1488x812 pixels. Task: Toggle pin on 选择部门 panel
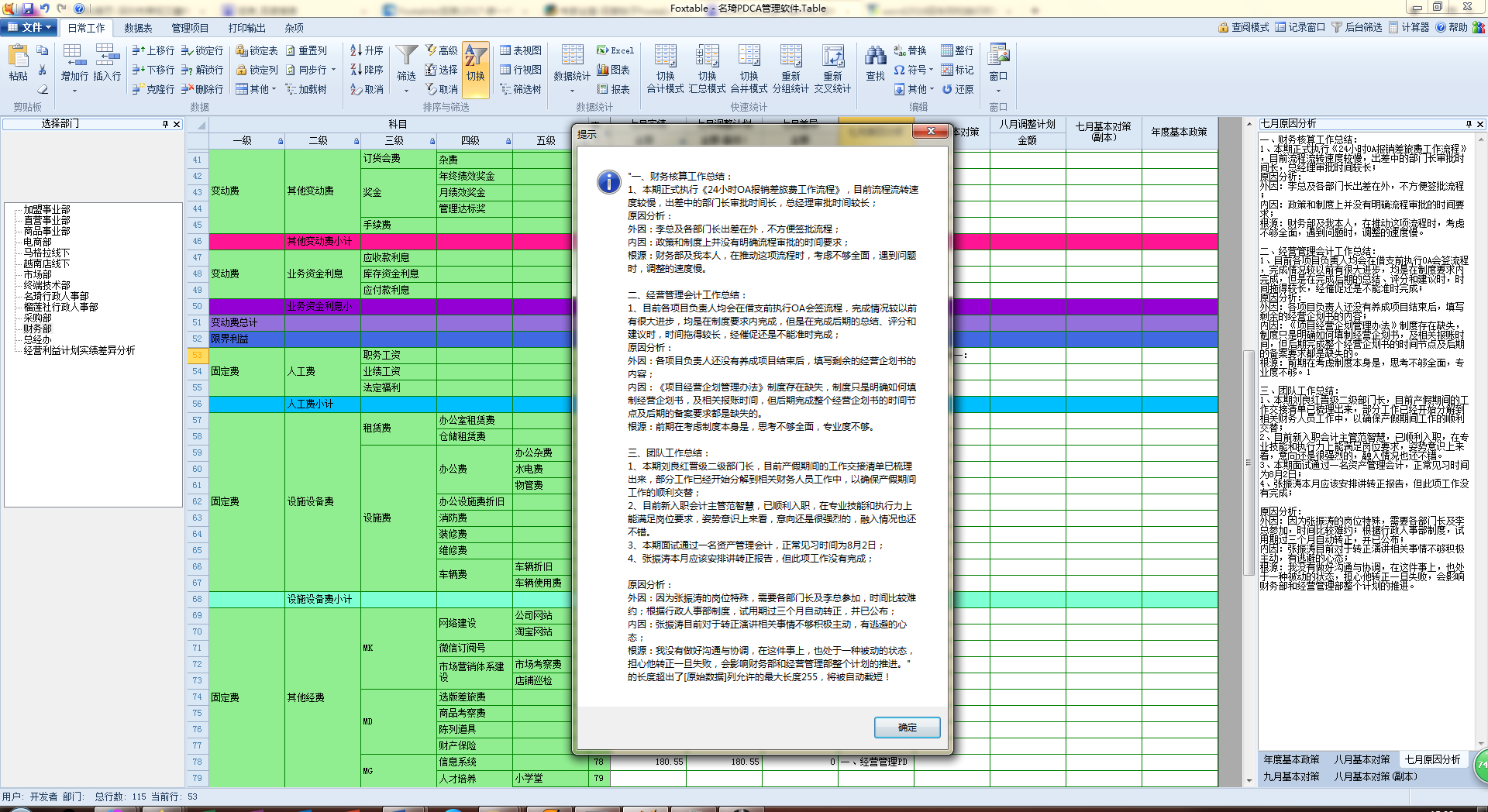[x=165, y=124]
